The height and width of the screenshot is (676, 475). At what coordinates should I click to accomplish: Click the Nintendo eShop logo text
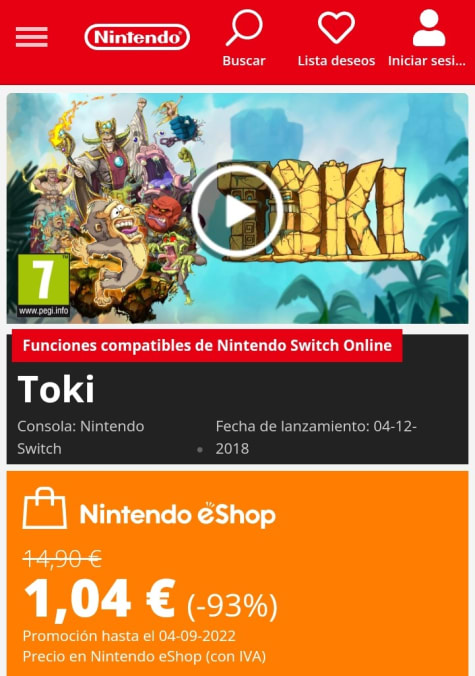click(178, 514)
